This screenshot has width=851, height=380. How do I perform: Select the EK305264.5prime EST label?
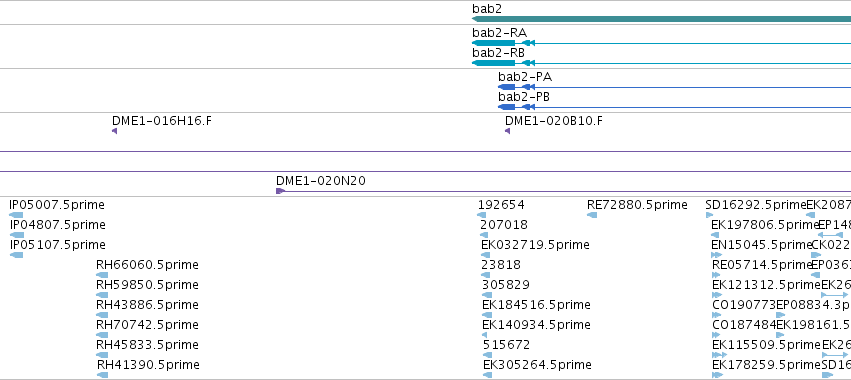click(x=537, y=365)
